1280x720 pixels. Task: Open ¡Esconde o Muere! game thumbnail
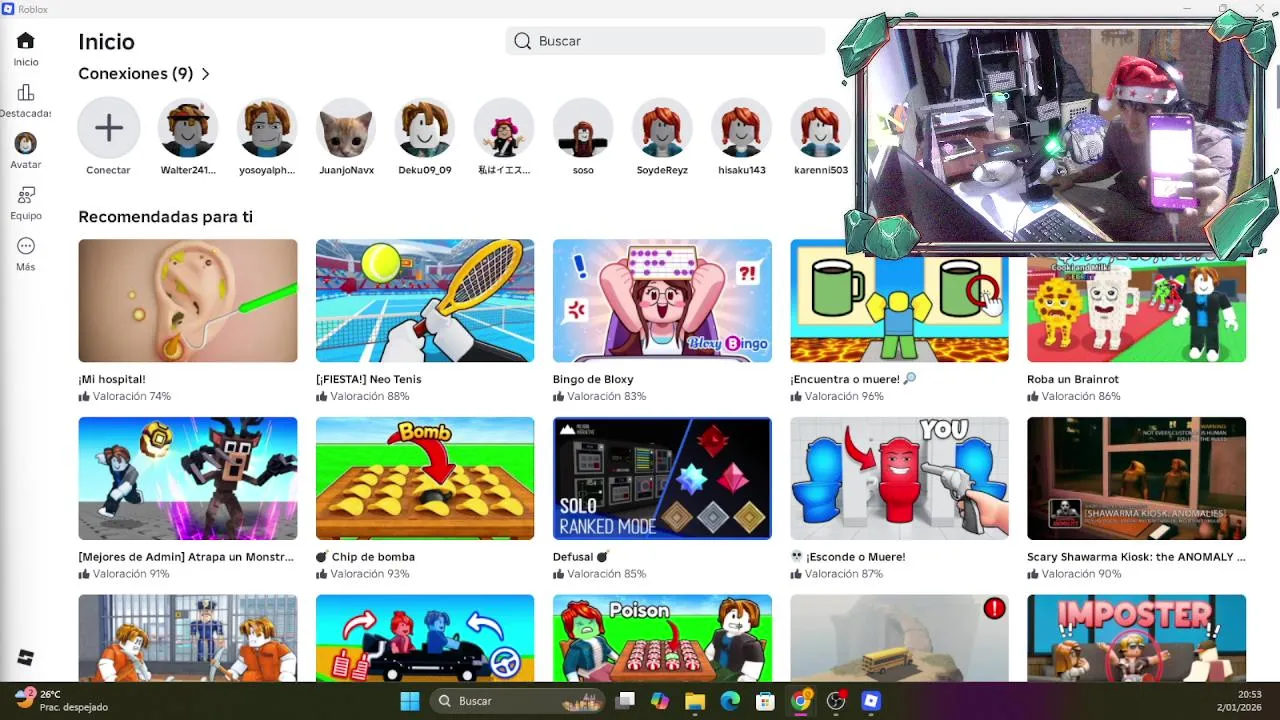pyautogui.click(x=899, y=478)
